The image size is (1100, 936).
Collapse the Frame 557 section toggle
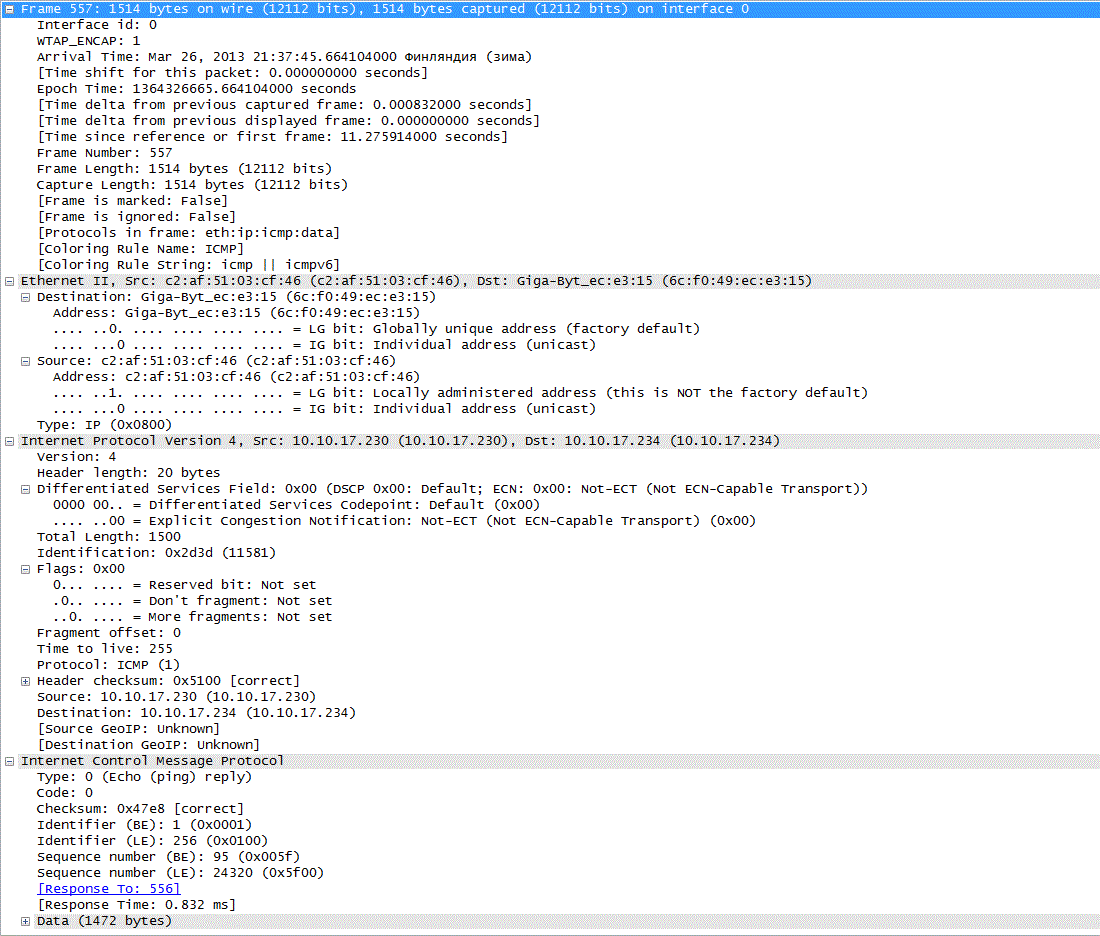pos(9,9)
